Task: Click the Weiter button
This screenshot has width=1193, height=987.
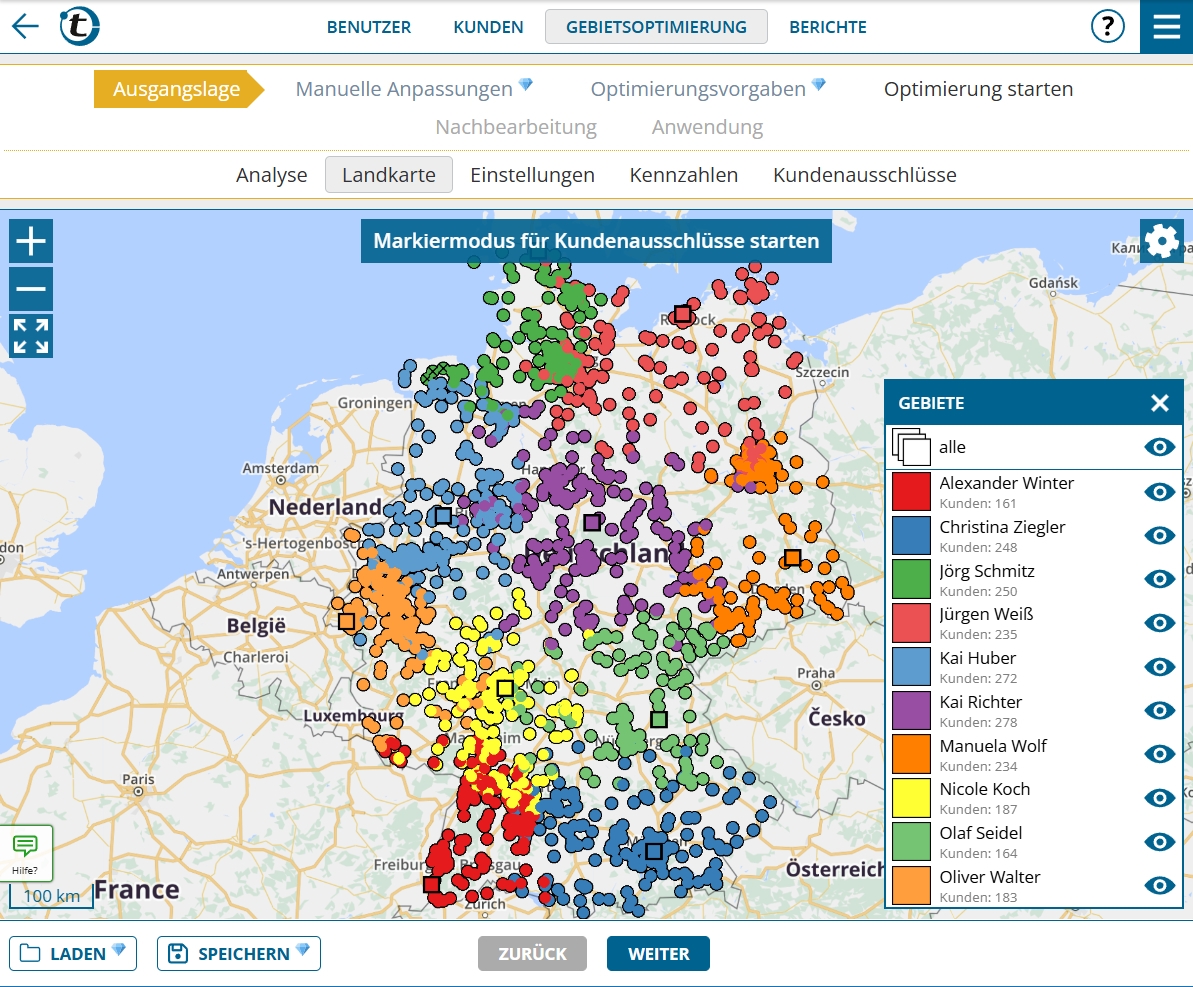Action: coord(659,954)
